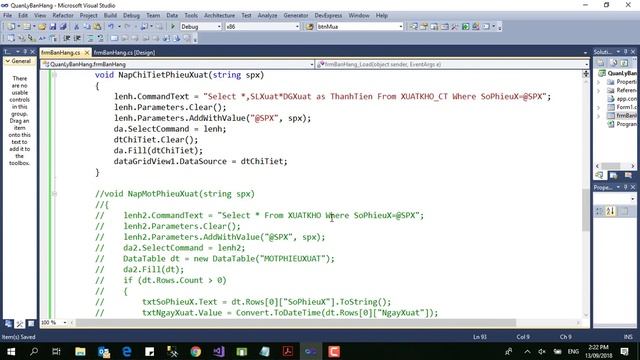This screenshot has width=640, height=360.
Task: Click the Visual Studio taskbar icon
Action: (219, 351)
